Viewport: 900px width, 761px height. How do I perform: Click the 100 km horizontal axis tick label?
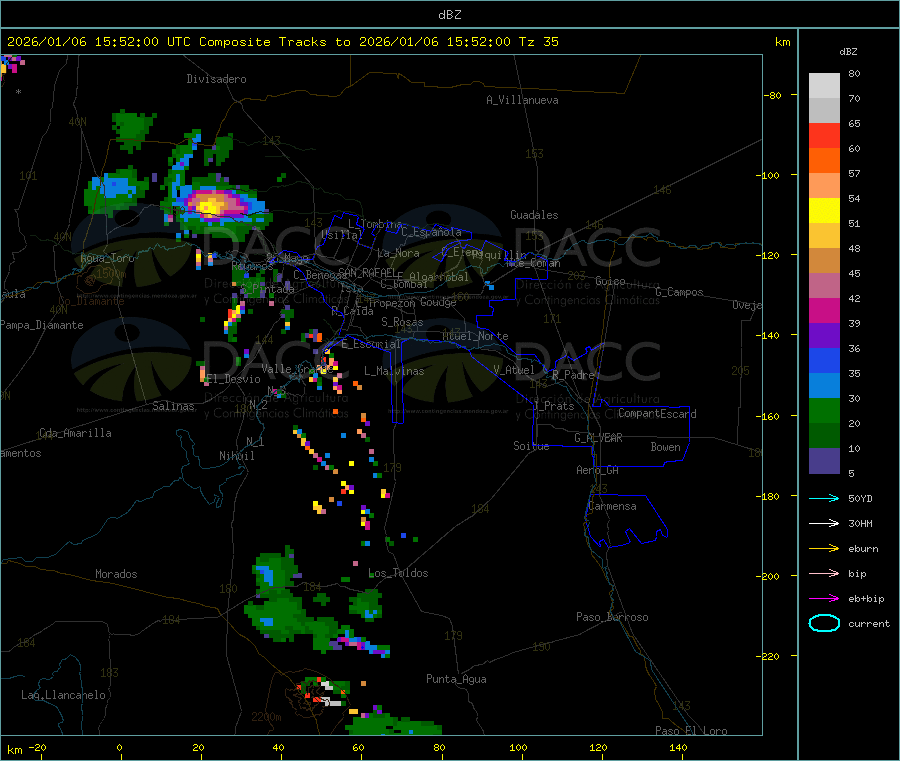click(x=518, y=747)
